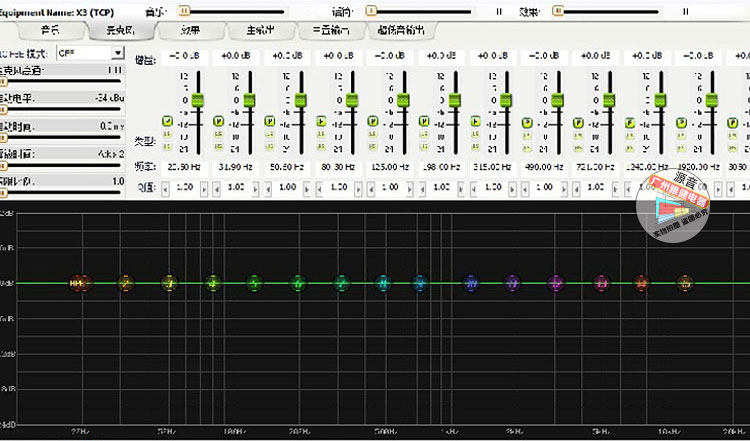Screen dimensions: 750x441
Task: Select EQ node 8 on the graph
Action: tap(384, 283)
